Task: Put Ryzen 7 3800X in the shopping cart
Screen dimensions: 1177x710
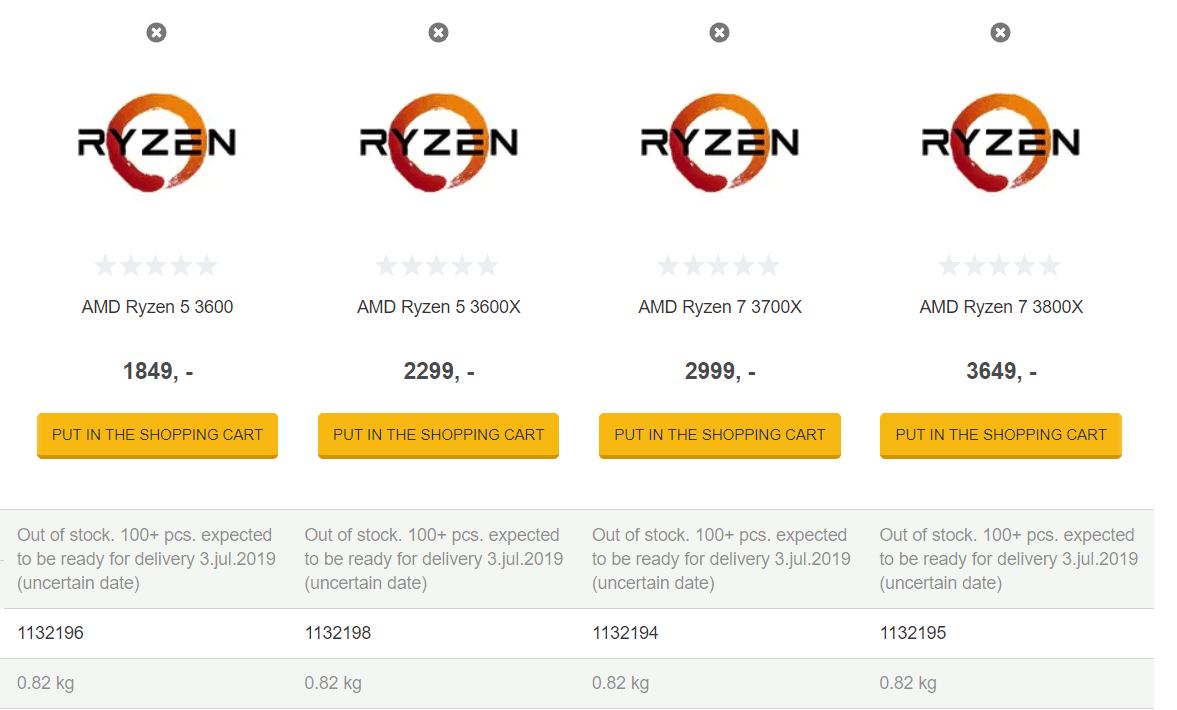Action: click(1001, 435)
